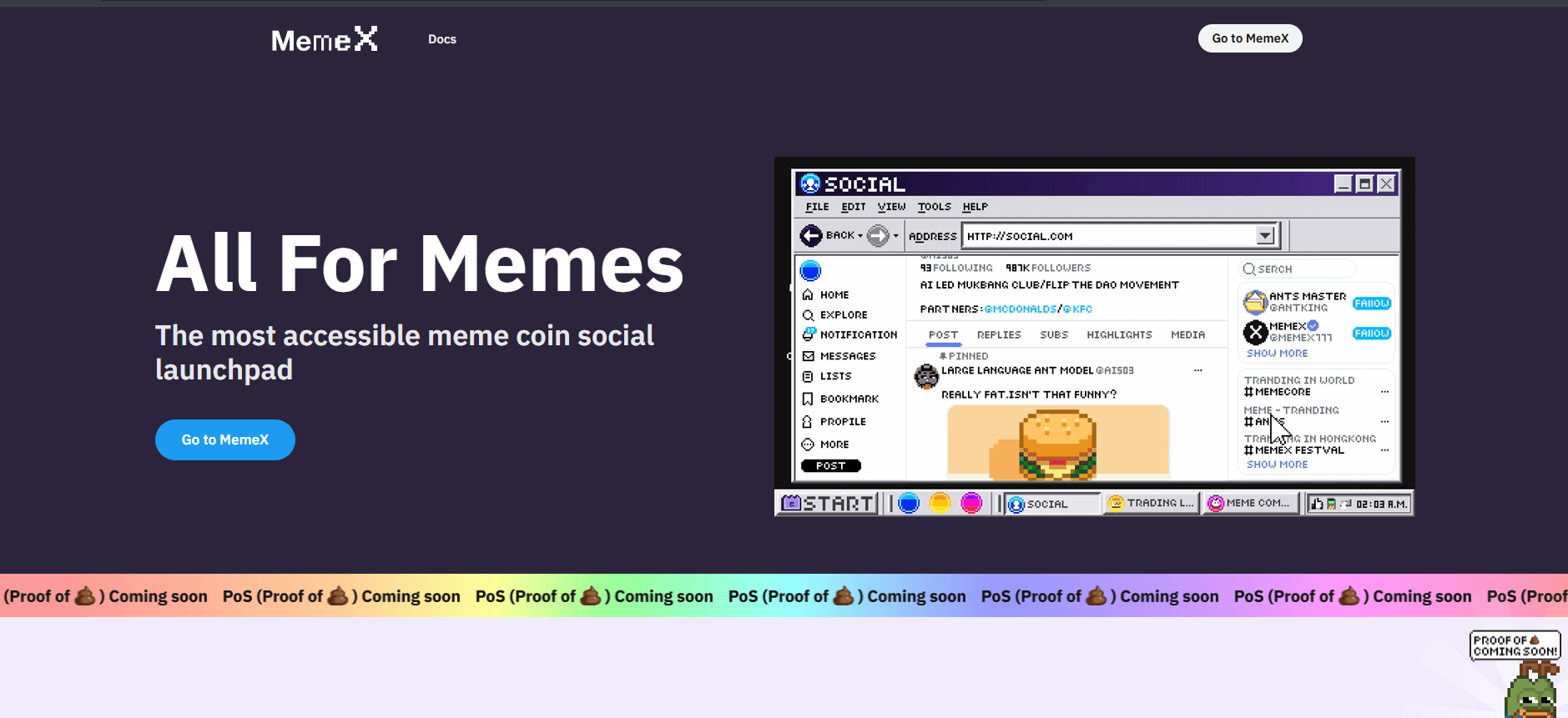This screenshot has width=1568, height=718.
Task: Click the blue Go to MemeX button
Action: (225, 439)
